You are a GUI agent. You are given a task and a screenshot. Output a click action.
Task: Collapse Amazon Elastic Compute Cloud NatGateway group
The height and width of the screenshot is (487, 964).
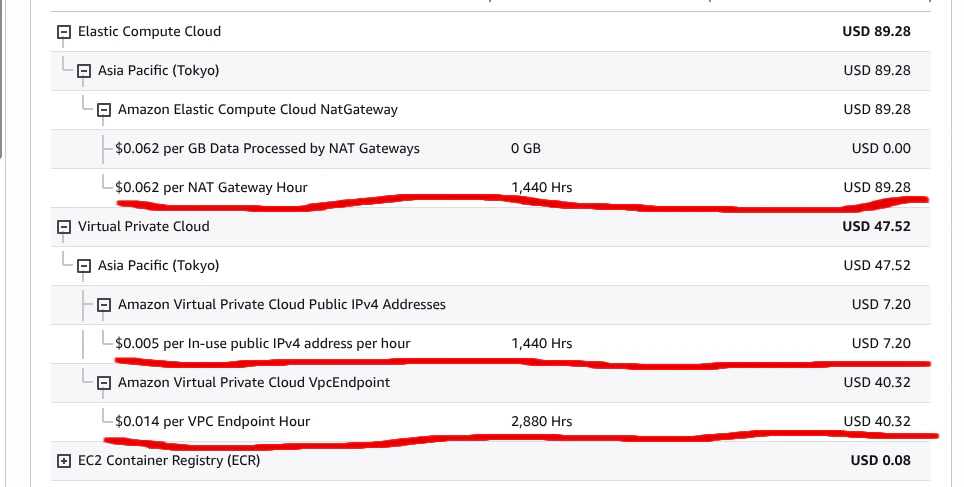tap(104, 110)
